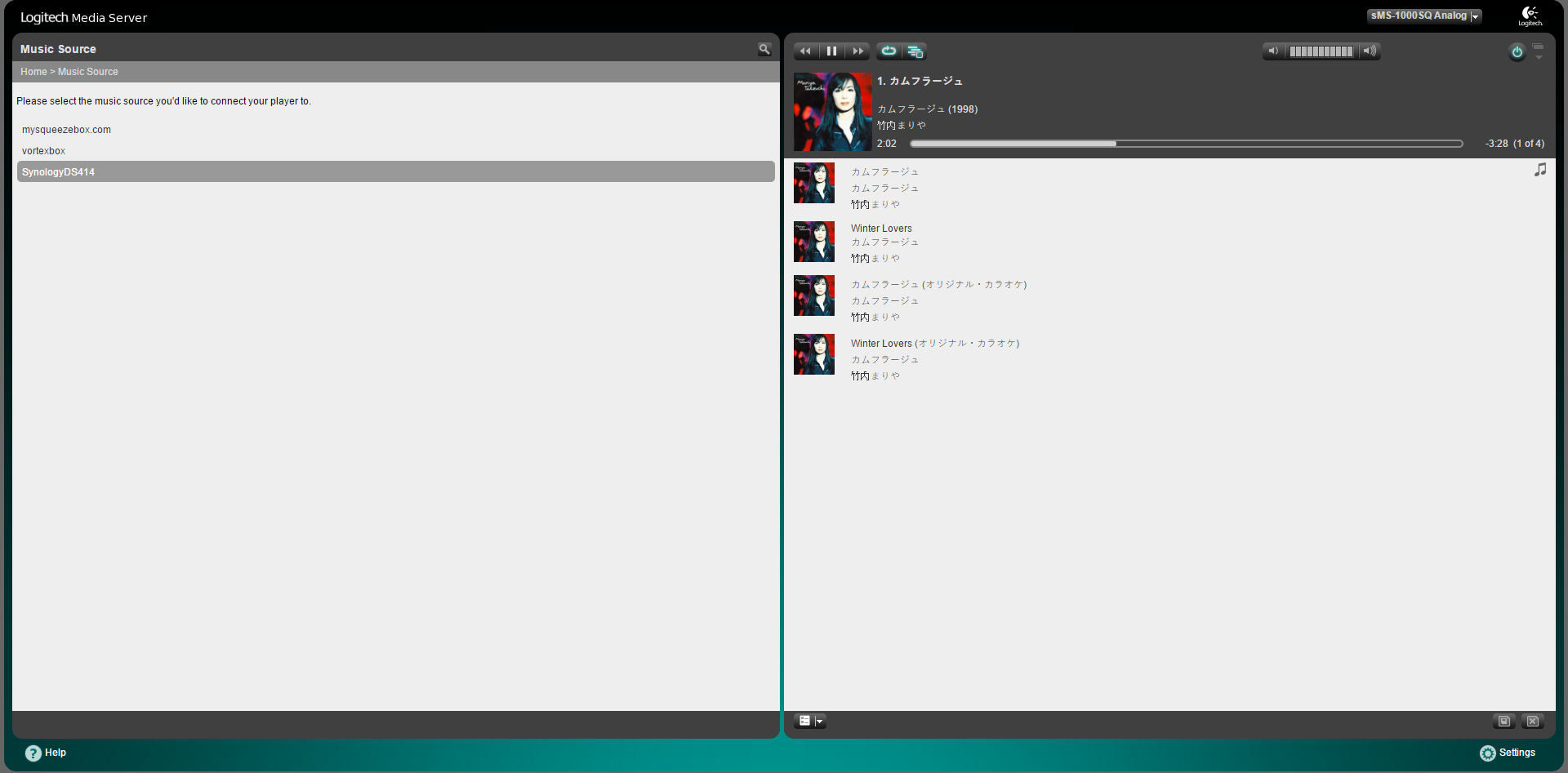Collapse the now playing panel
1568x773 pixels.
pyautogui.click(x=1539, y=51)
